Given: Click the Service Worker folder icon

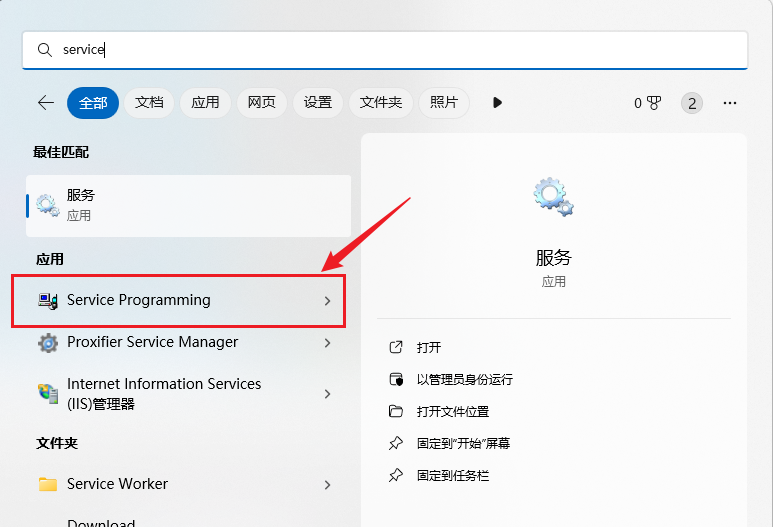Looking at the screenshot, I should coord(48,484).
